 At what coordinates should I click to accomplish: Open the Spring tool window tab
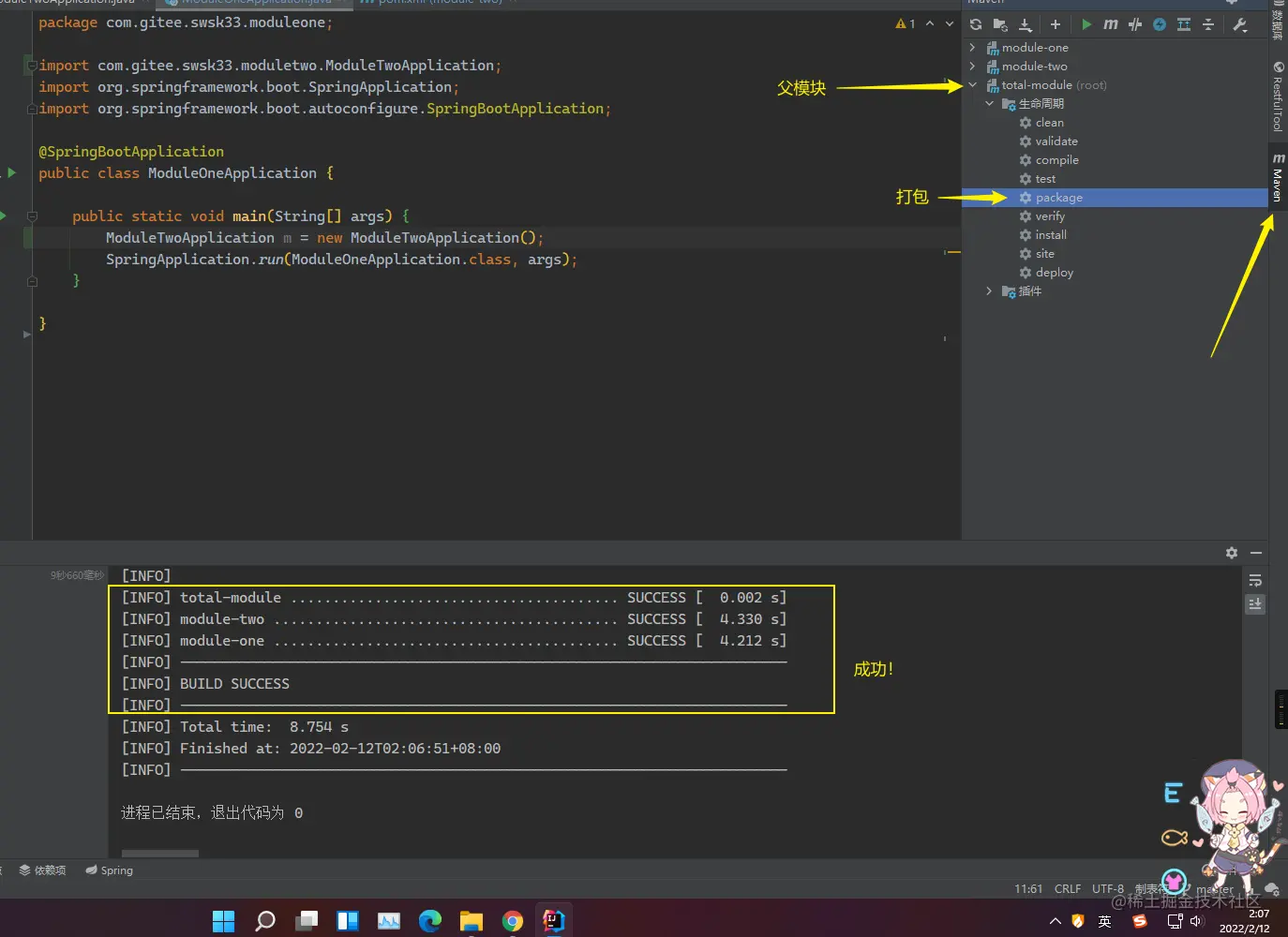click(109, 870)
